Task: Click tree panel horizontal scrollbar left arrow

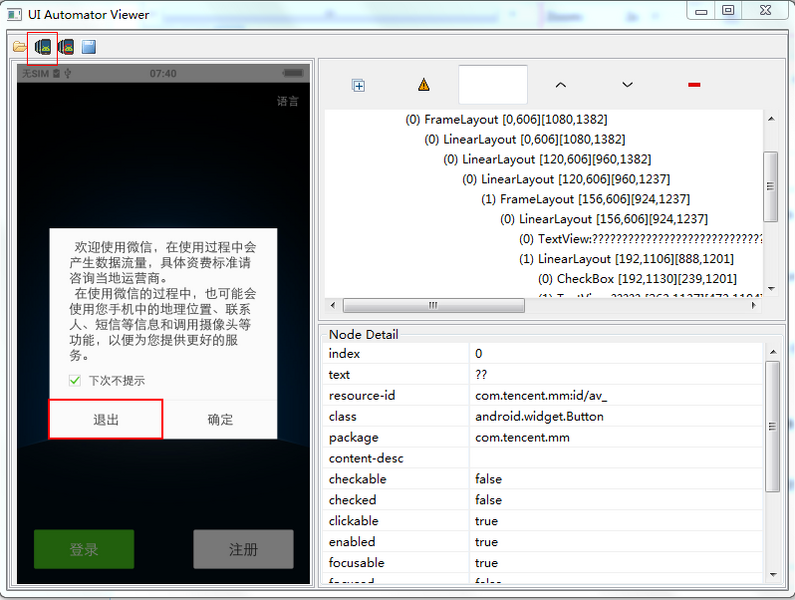Action: pyautogui.click(x=333, y=305)
